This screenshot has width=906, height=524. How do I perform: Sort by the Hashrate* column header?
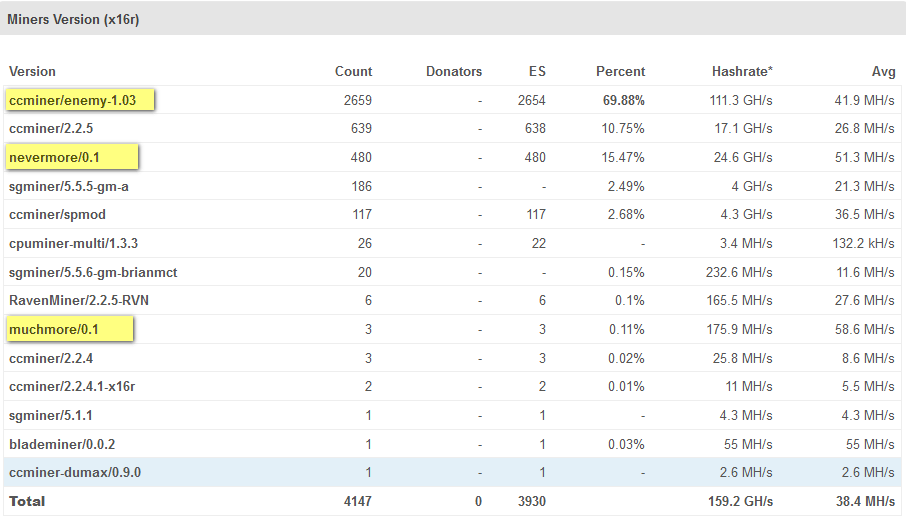(x=742, y=71)
